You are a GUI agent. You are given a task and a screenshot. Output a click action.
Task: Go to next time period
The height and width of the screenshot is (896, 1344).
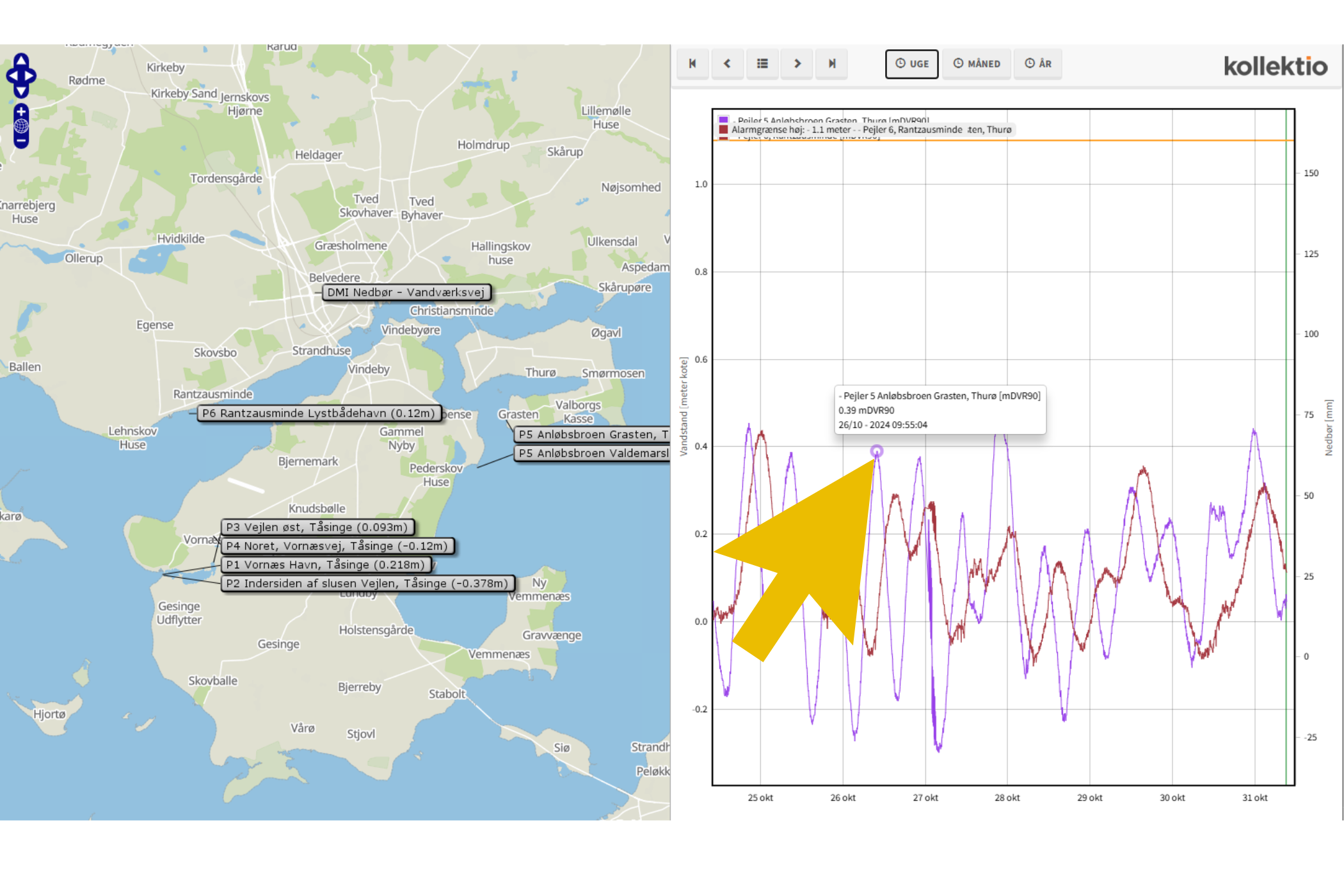[797, 63]
